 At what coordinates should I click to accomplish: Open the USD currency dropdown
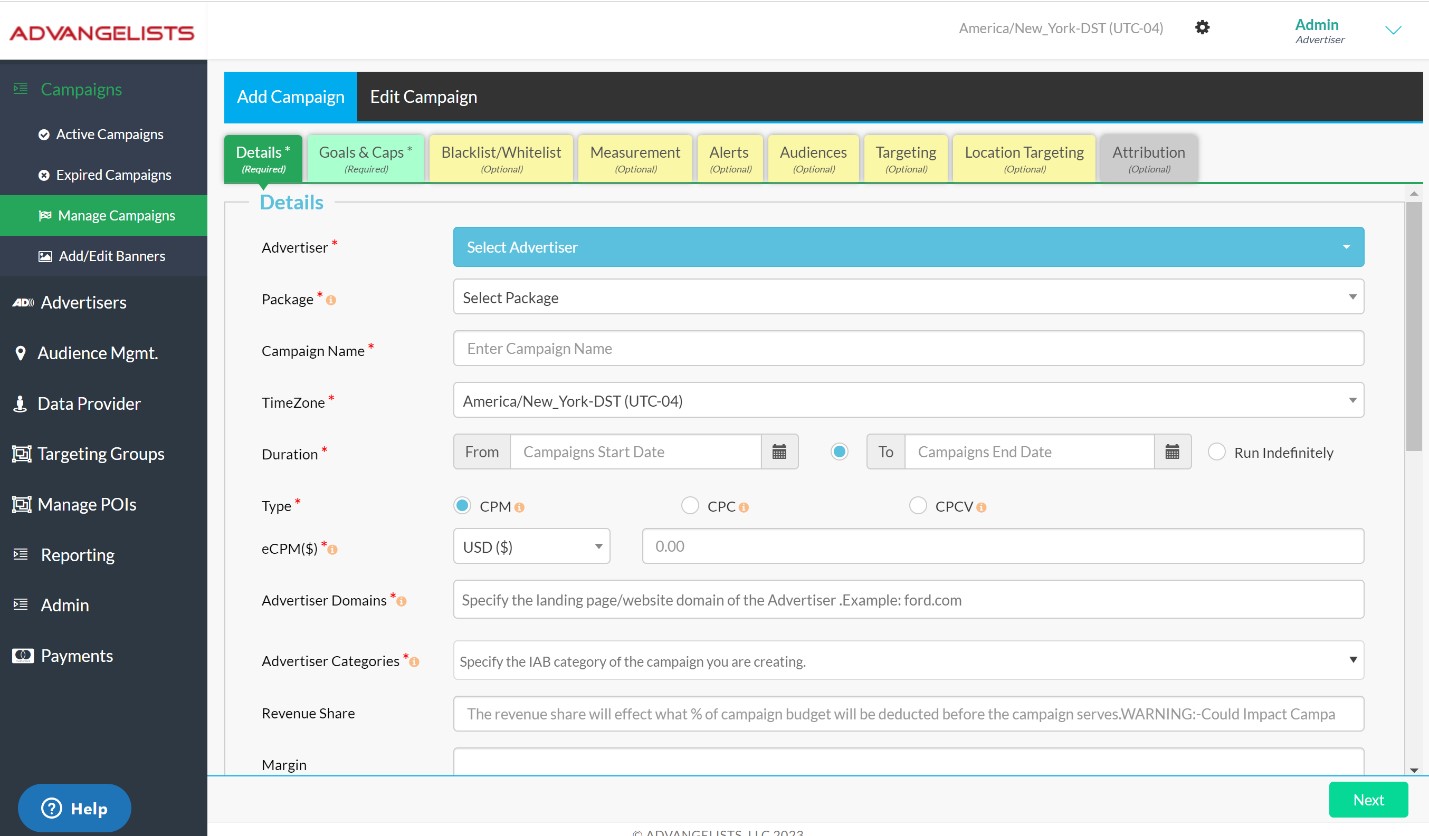531,547
